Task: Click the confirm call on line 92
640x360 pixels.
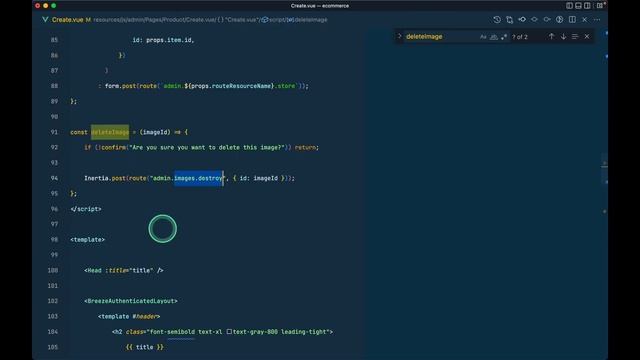Action: pyautogui.click(x=113, y=147)
